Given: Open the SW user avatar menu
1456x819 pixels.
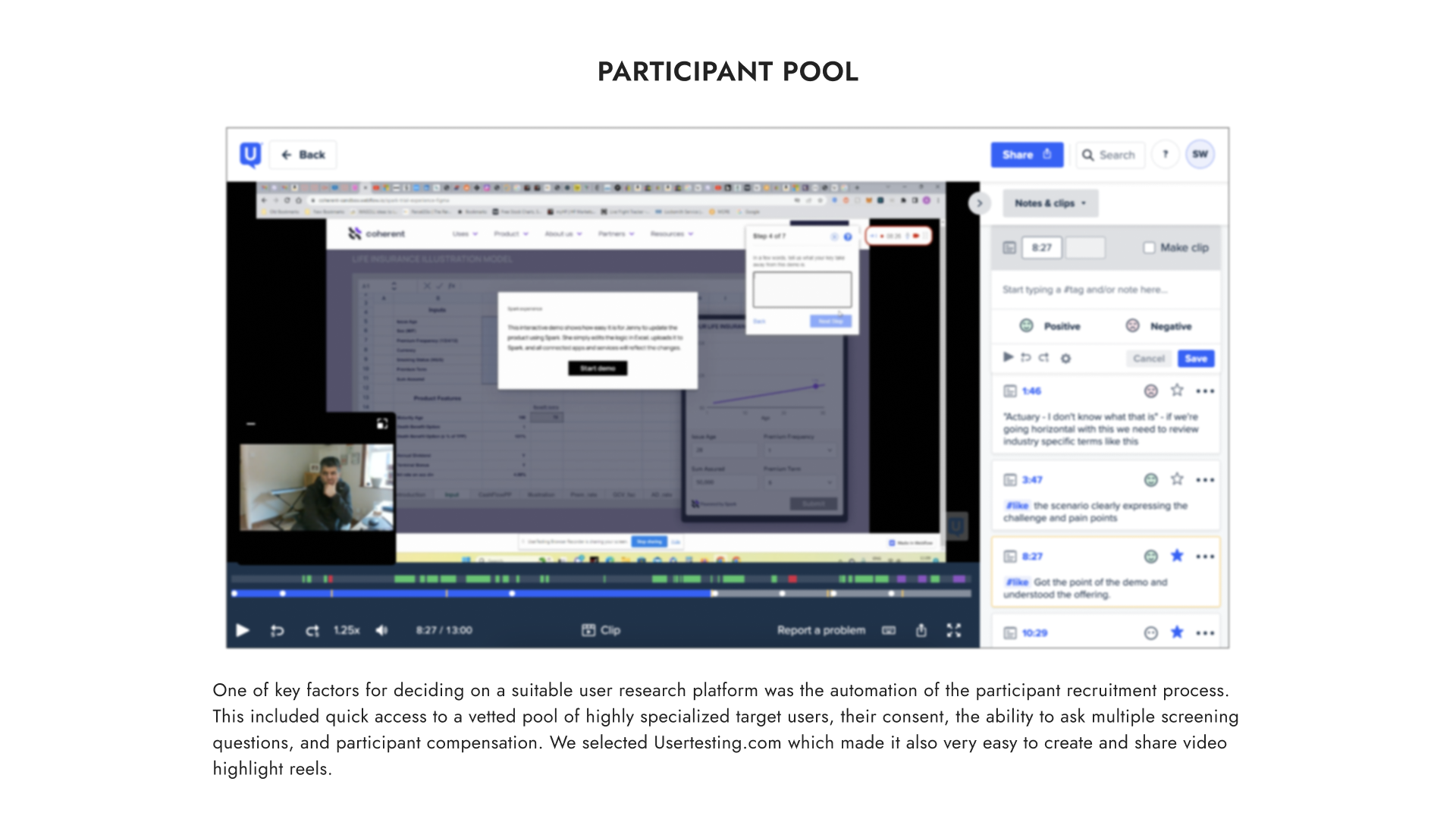Looking at the screenshot, I should click(1200, 154).
